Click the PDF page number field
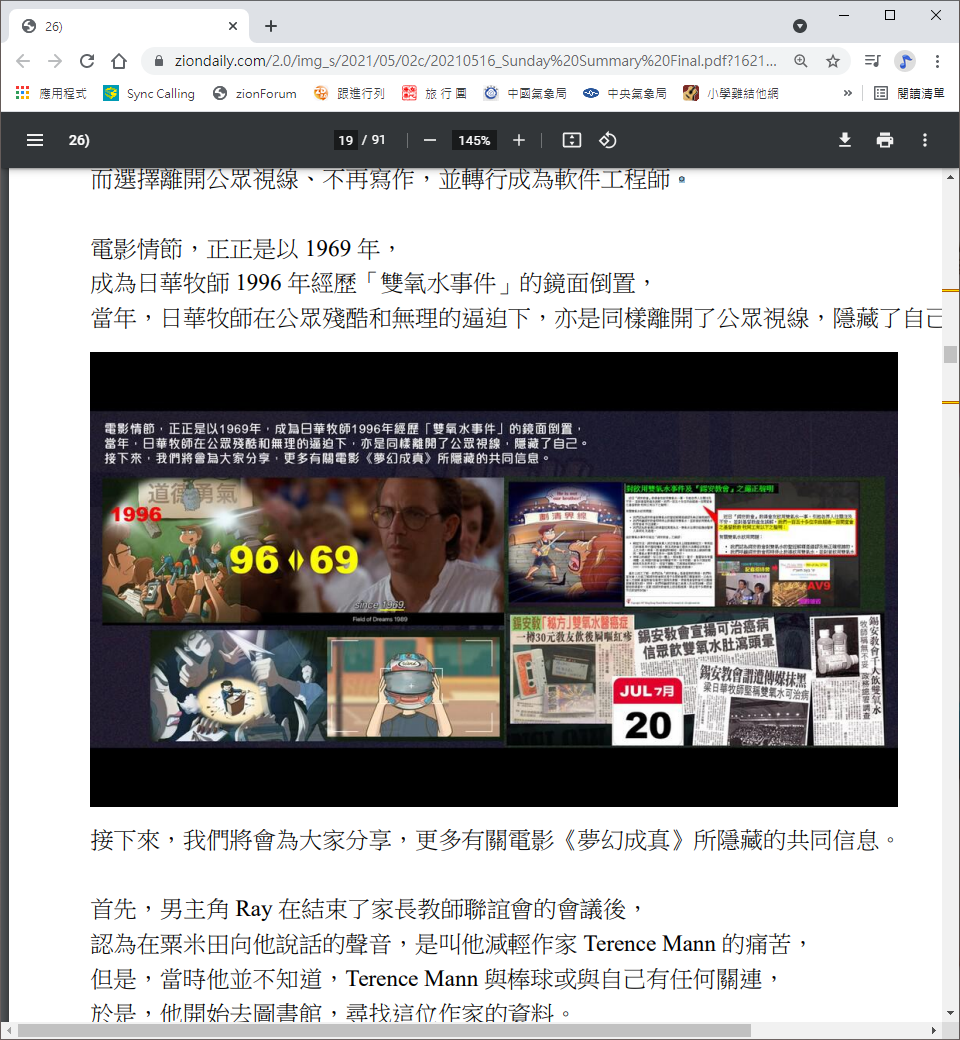Screen dimensions: 960x1040 [346, 140]
